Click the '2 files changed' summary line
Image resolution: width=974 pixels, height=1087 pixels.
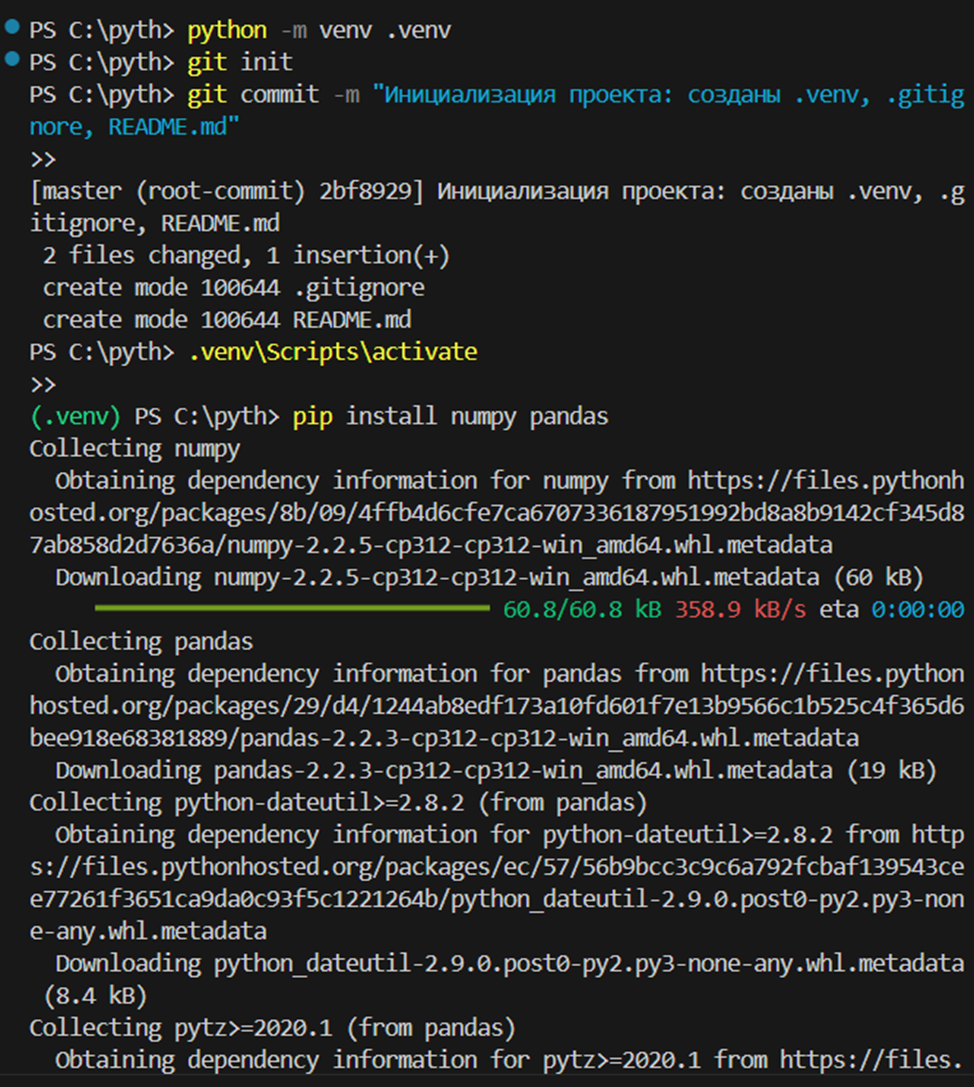coord(245,256)
